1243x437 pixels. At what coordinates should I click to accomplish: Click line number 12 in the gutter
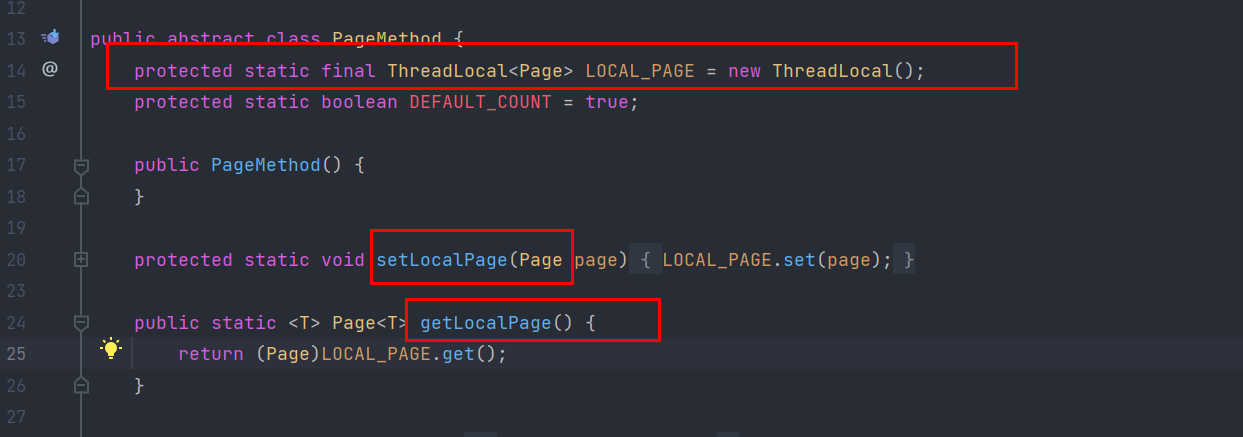tap(15, 8)
